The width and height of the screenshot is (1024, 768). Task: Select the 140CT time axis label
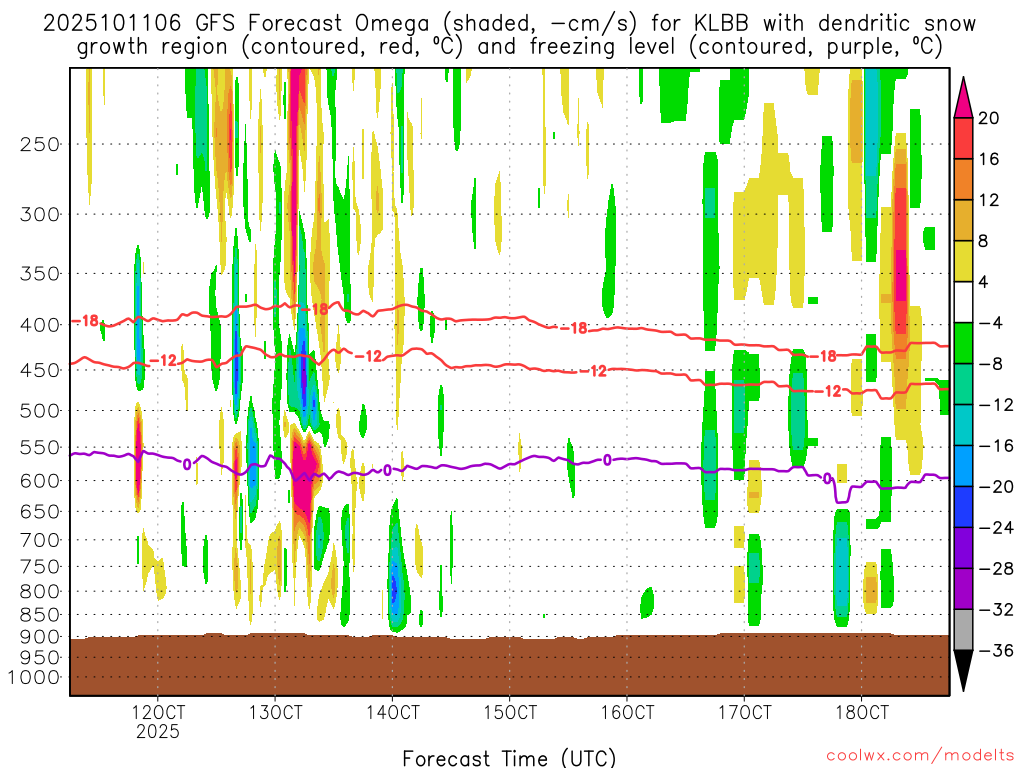tap(392, 712)
